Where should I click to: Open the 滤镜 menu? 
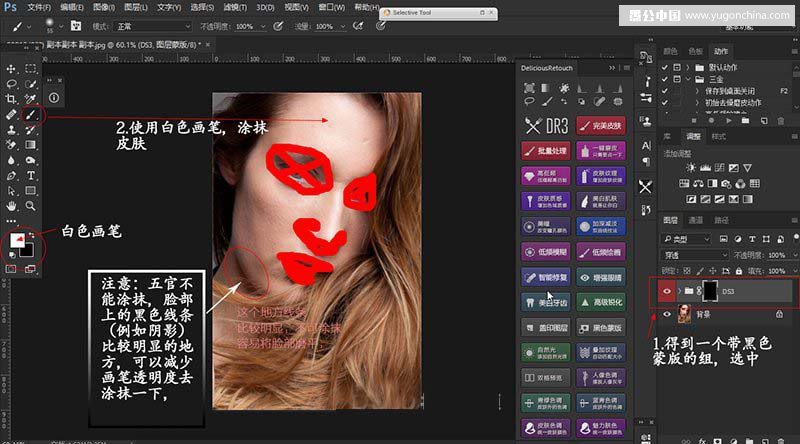[235, 7]
